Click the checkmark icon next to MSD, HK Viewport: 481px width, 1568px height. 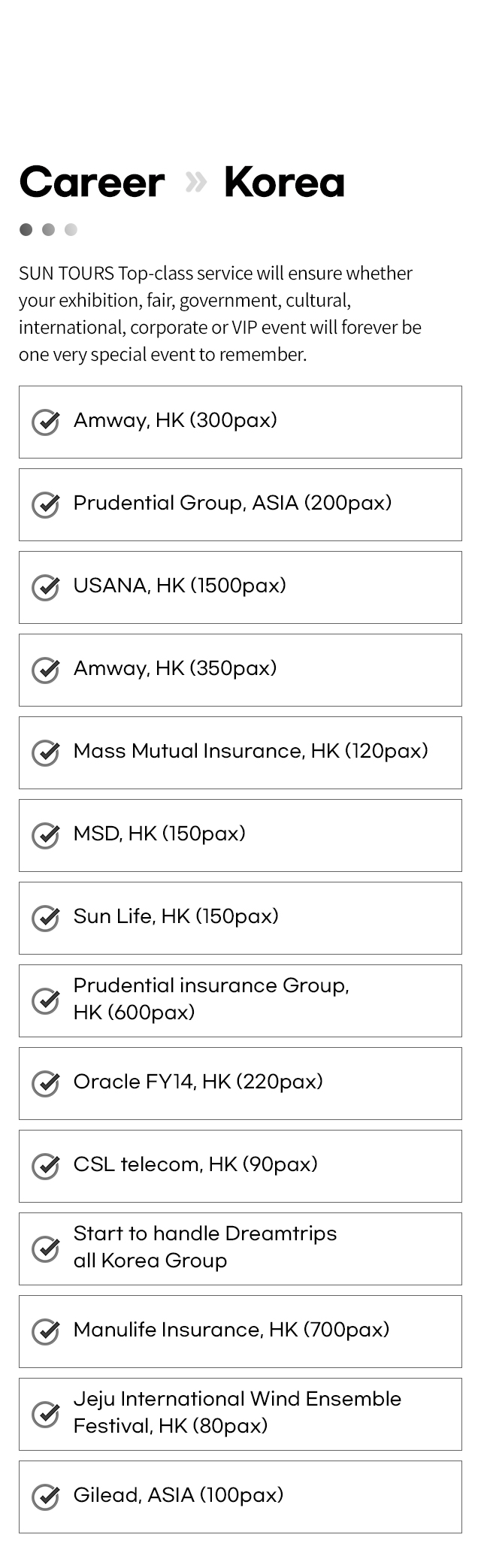(x=46, y=835)
